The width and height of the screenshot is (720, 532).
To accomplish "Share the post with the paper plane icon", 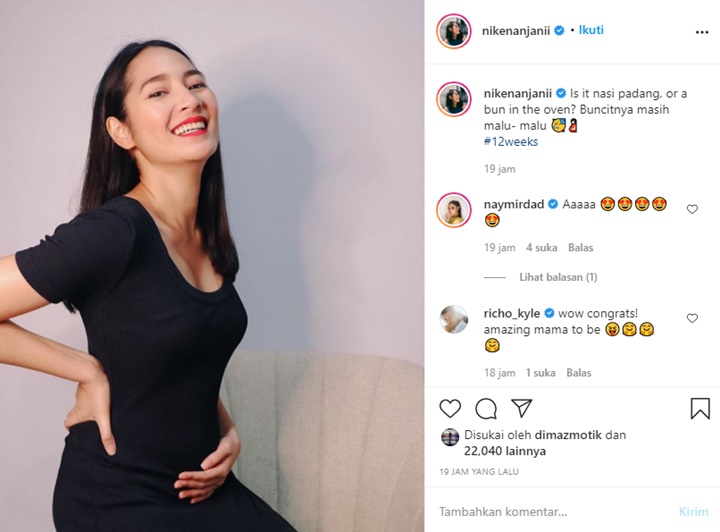I will tap(522, 408).
